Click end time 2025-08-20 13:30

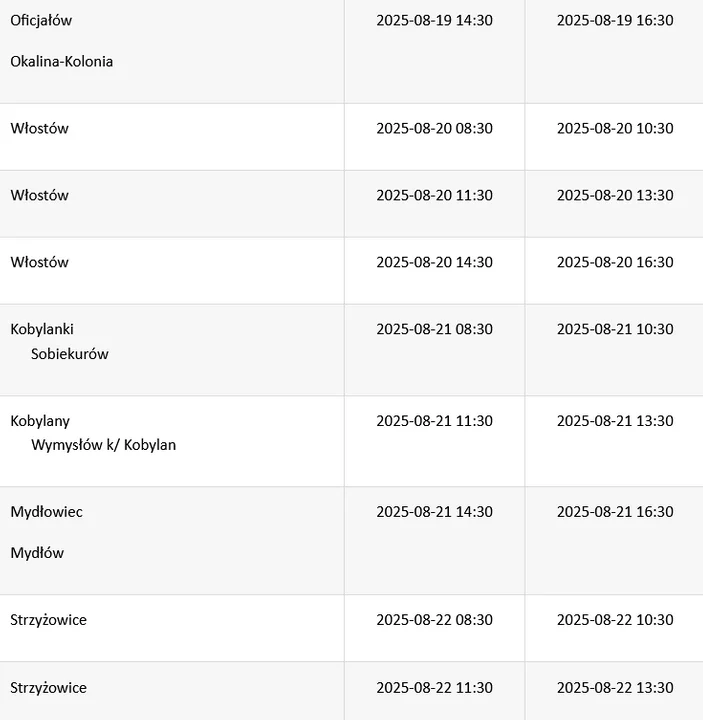615,196
